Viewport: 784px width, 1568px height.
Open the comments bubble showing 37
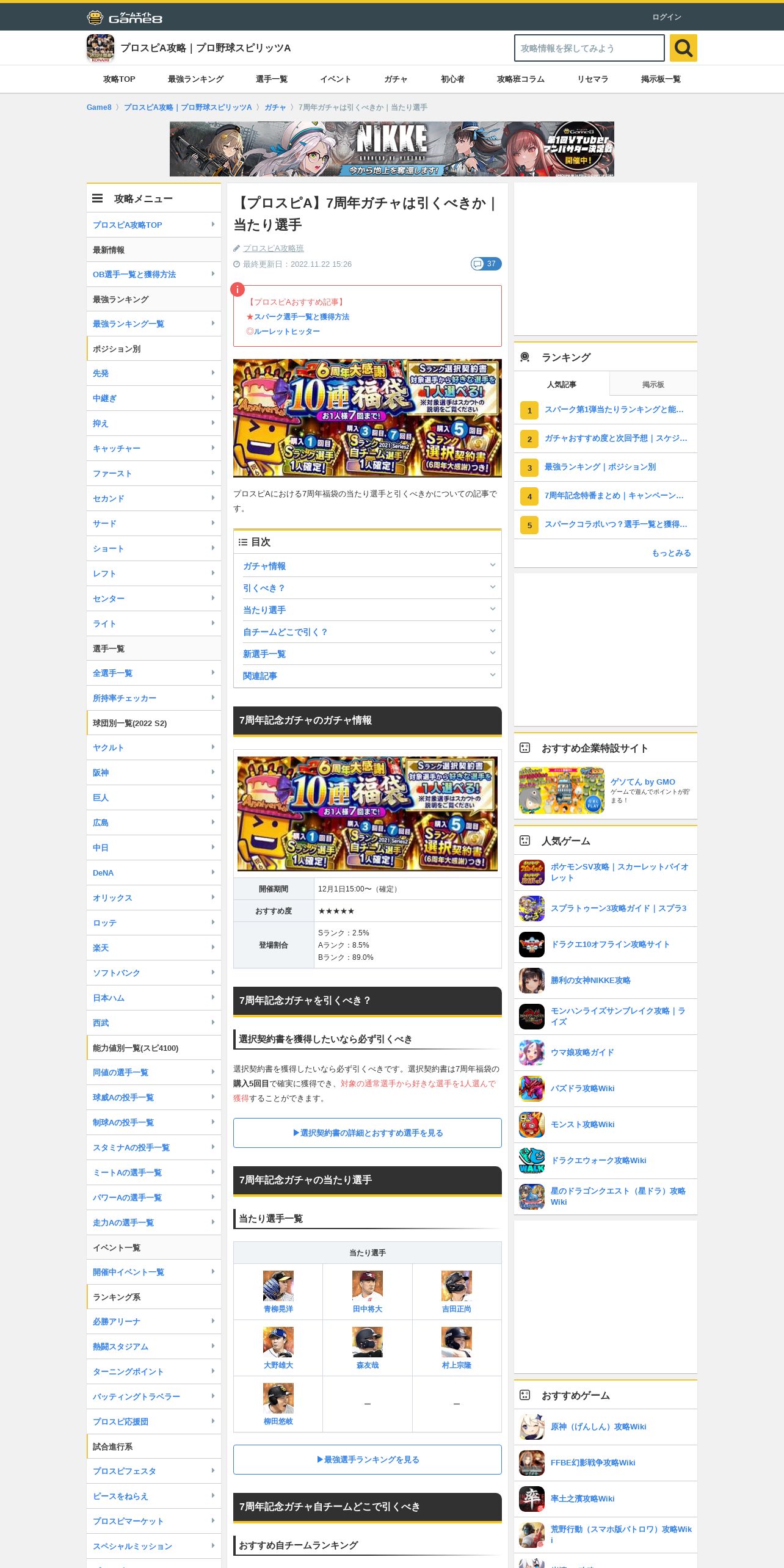point(486,264)
